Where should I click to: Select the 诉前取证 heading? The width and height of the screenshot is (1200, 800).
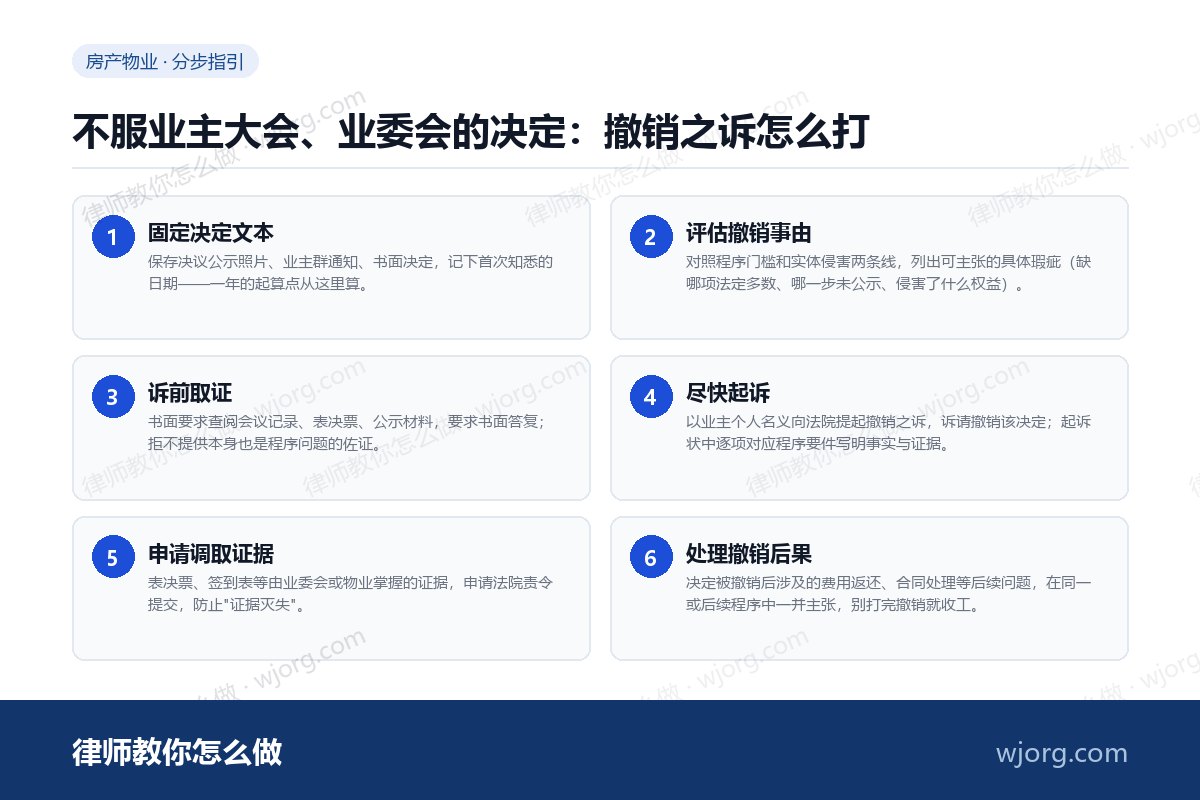coord(190,393)
